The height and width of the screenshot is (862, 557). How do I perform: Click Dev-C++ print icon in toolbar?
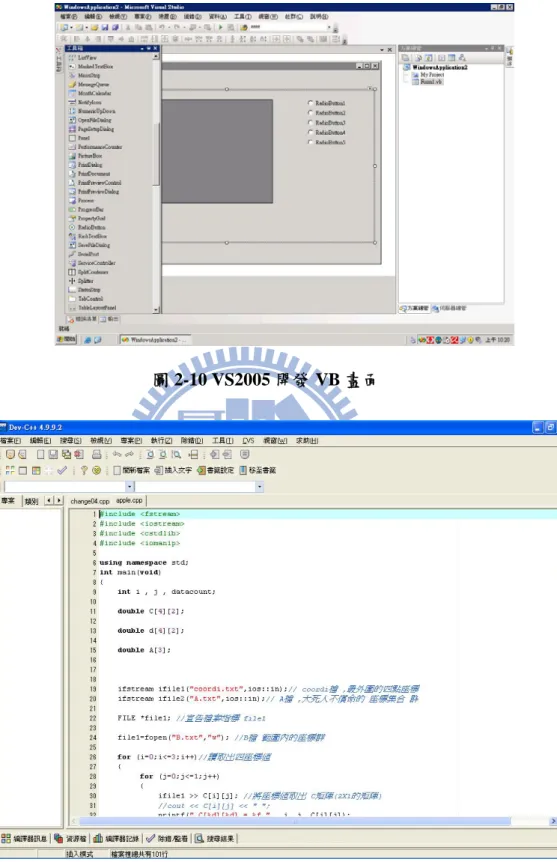point(96,455)
